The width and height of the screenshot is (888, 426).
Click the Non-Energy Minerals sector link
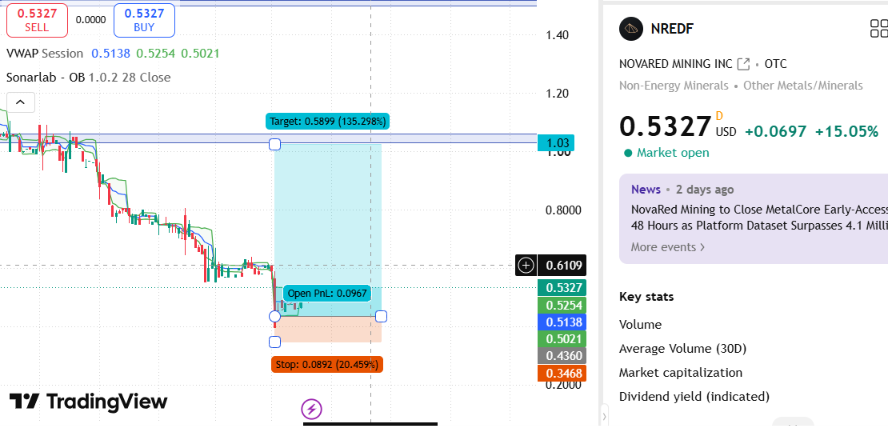[x=673, y=86]
